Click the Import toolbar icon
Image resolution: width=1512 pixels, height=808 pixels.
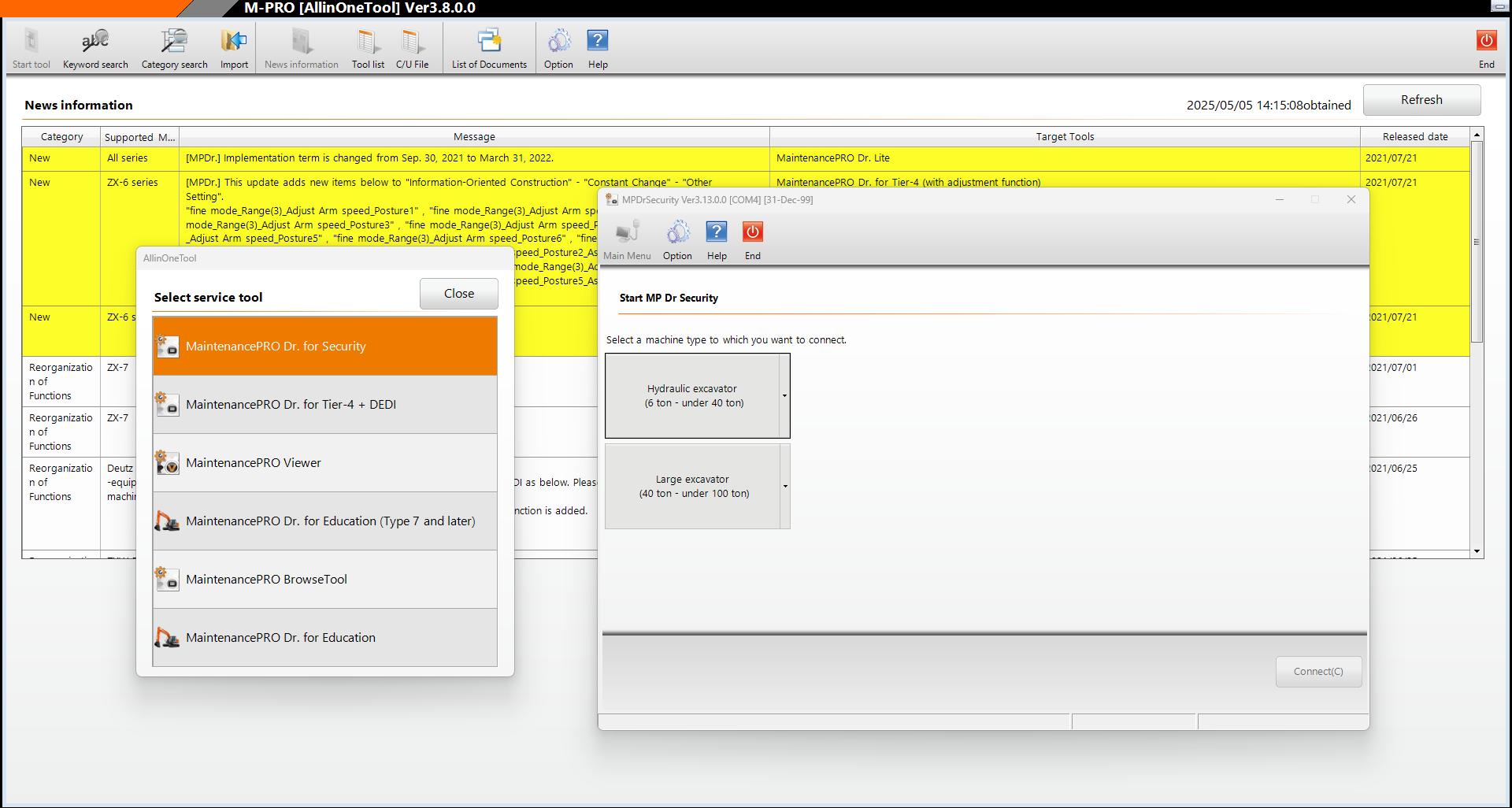click(234, 49)
